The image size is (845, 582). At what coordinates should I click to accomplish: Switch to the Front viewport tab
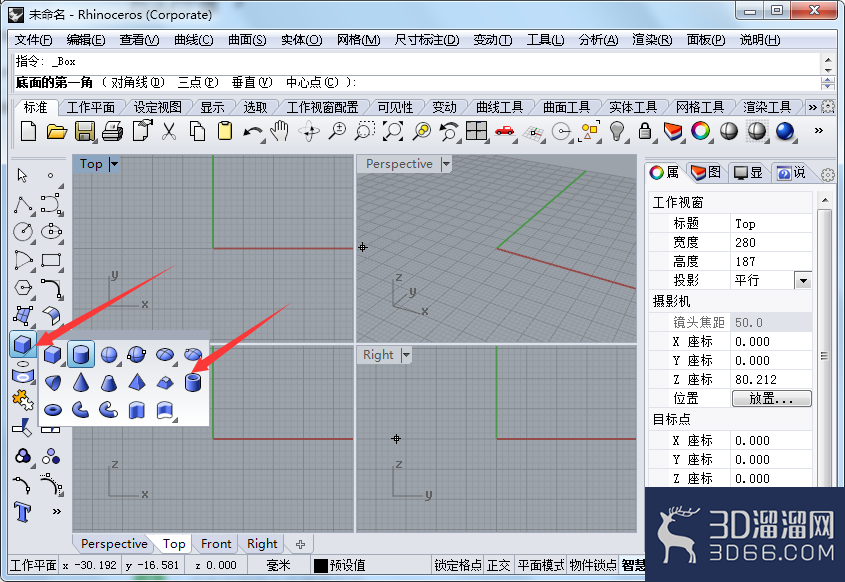pyautogui.click(x=216, y=544)
